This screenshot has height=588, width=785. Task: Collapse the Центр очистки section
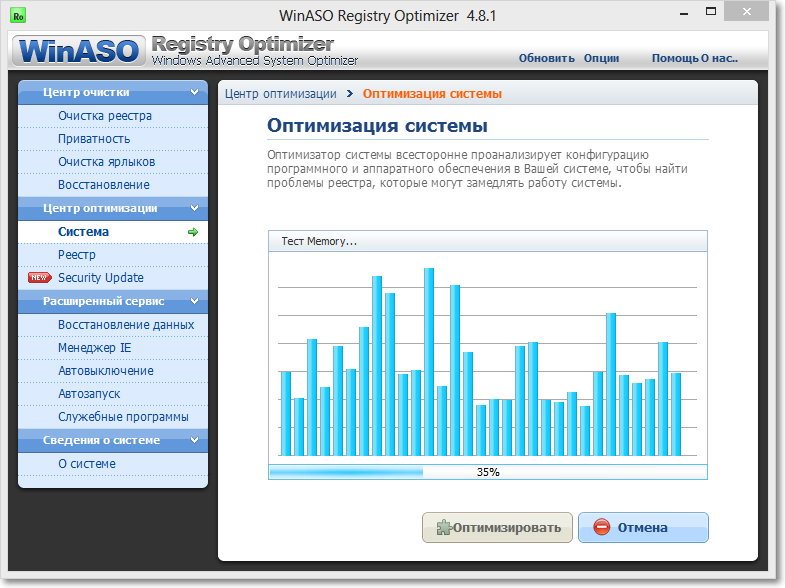(x=194, y=93)
